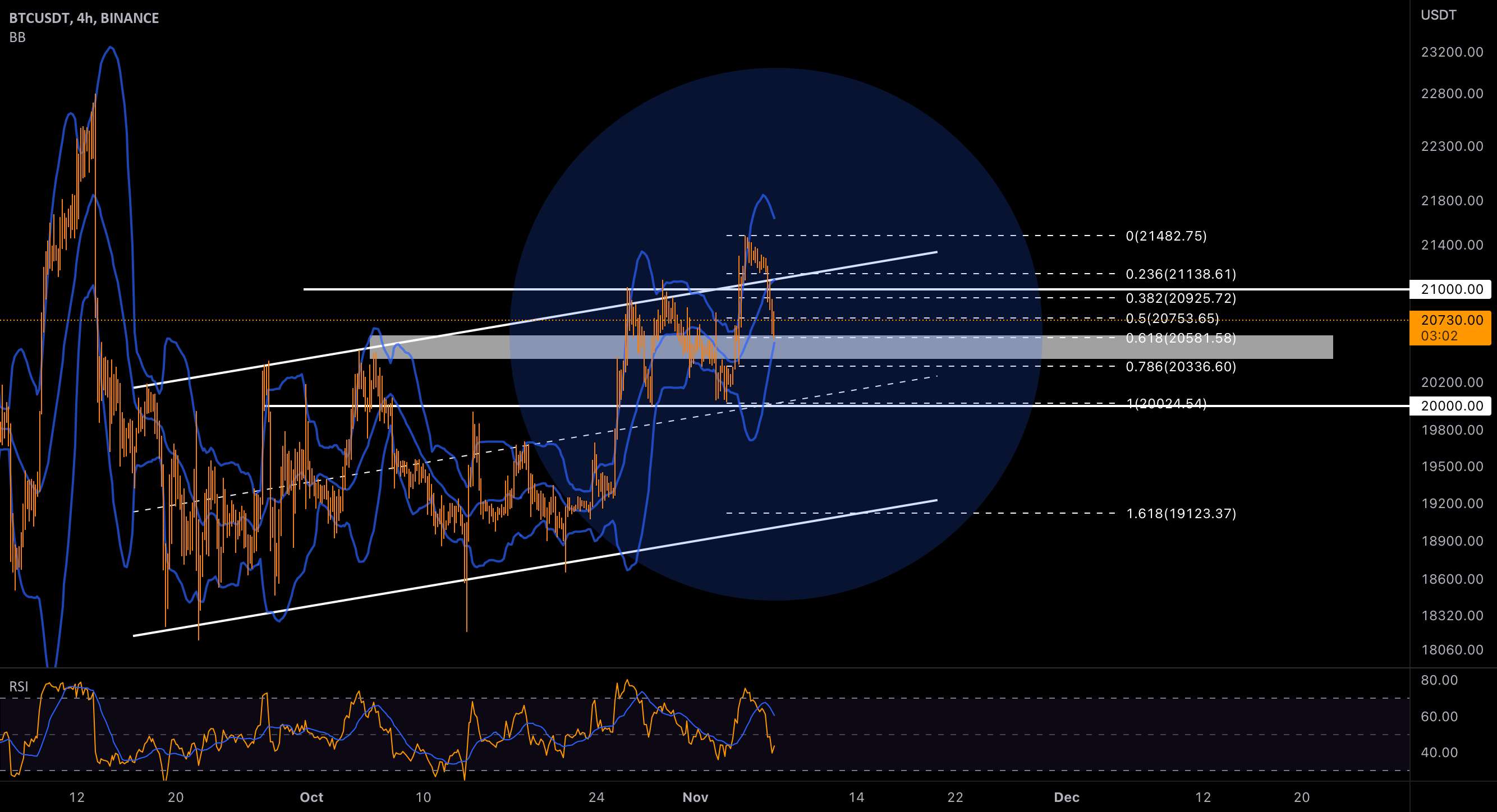Click the 19800.00 price axis label

point(1452,430)
